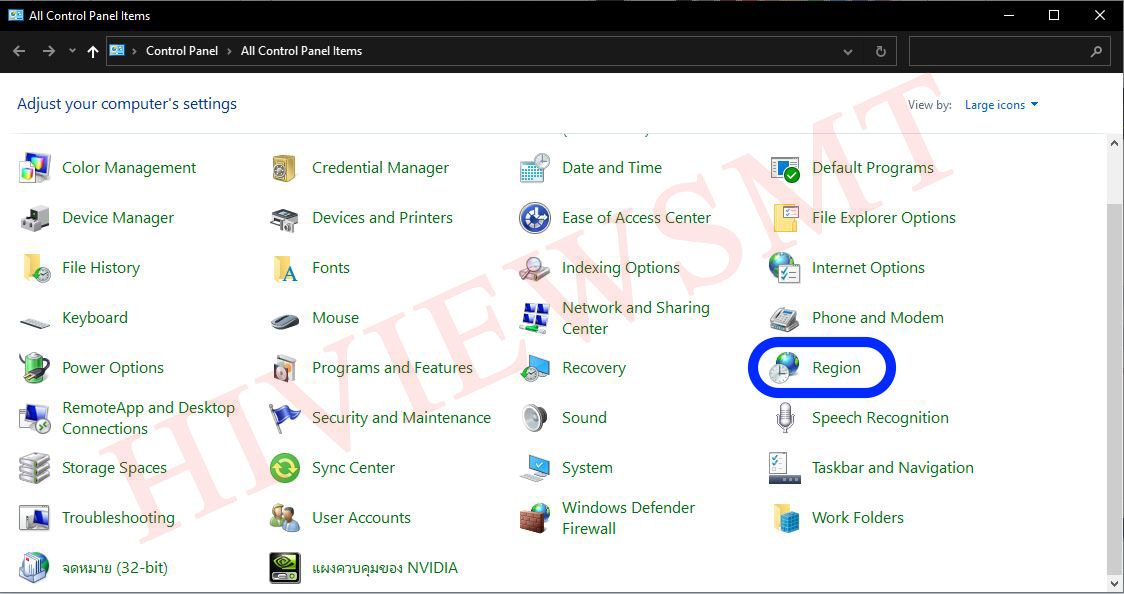The image size is (1124, 594).
Task: Click the Windows Defender Firewall icon
Action: (x=535, y=518)
